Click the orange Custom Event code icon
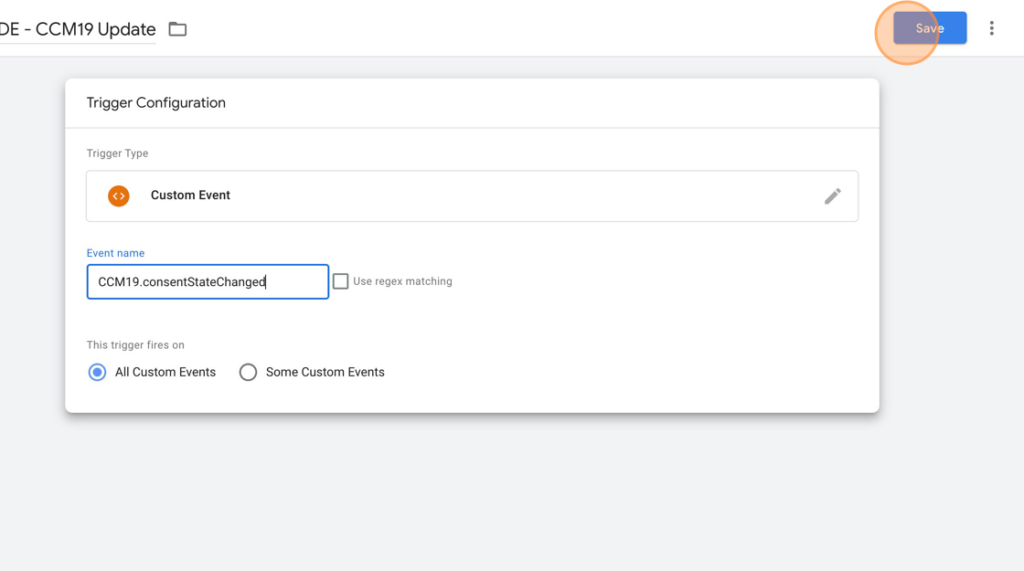 119,196
